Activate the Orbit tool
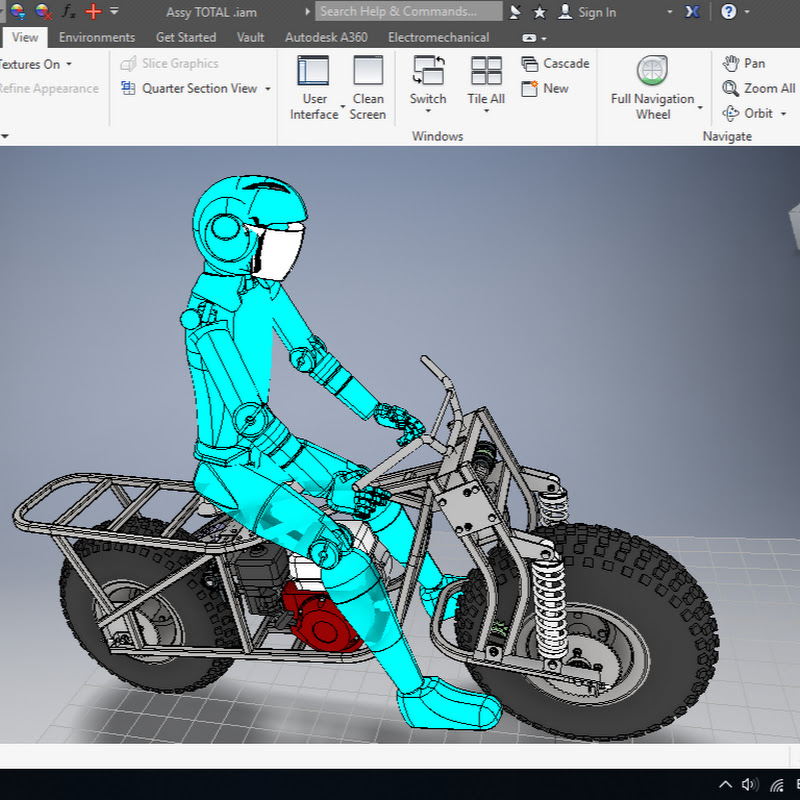 coord(748,113)
